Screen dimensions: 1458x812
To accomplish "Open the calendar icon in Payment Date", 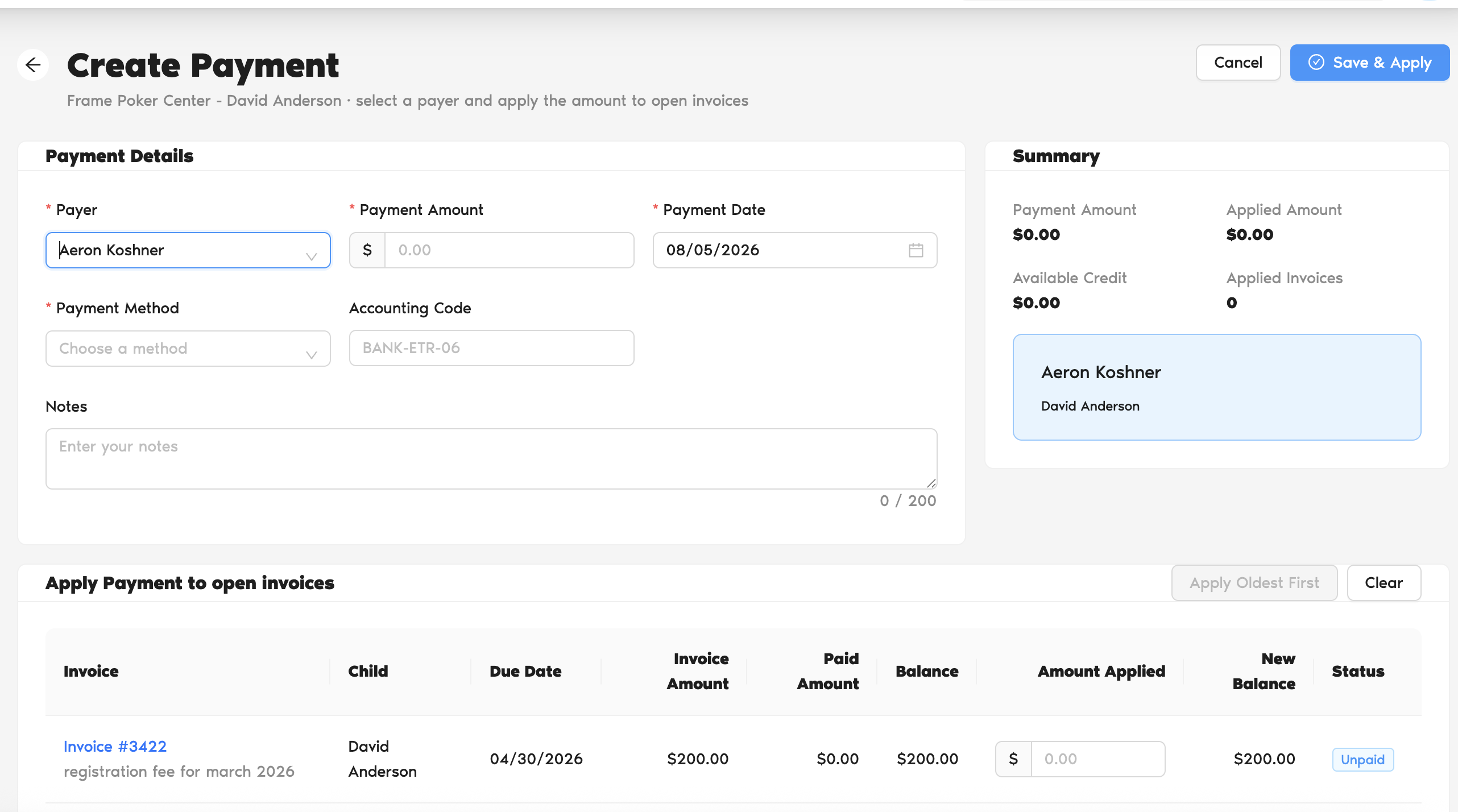I will [x=916, y=250].
